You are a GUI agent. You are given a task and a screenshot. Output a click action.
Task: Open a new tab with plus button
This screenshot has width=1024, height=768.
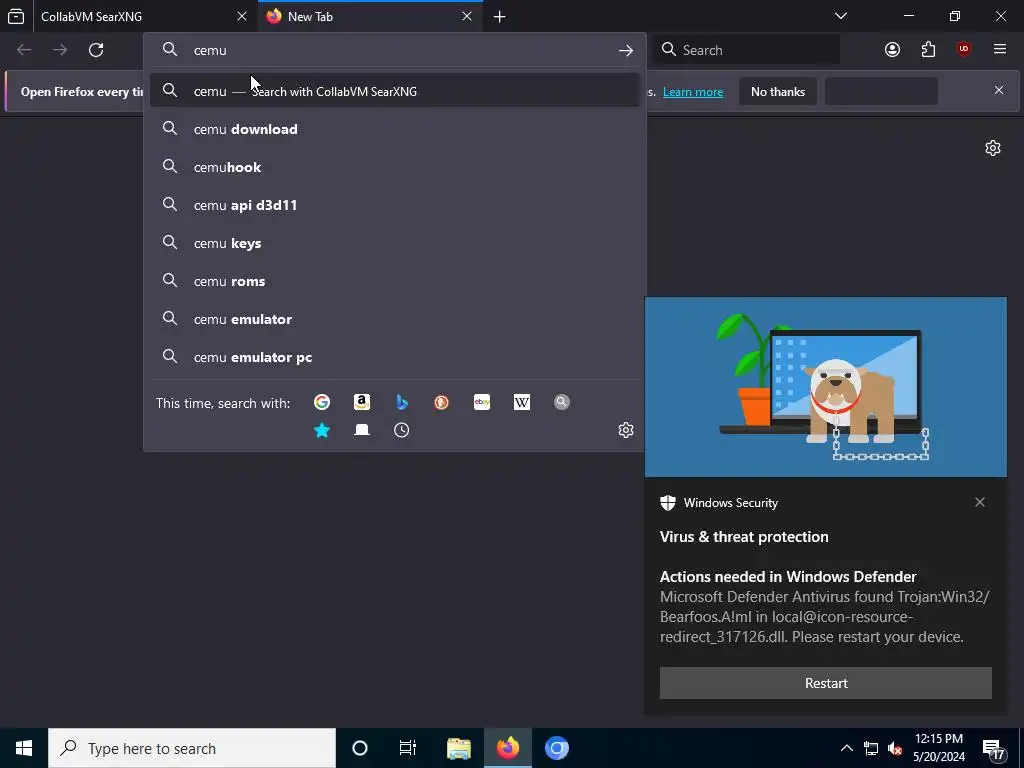(500, 16)
